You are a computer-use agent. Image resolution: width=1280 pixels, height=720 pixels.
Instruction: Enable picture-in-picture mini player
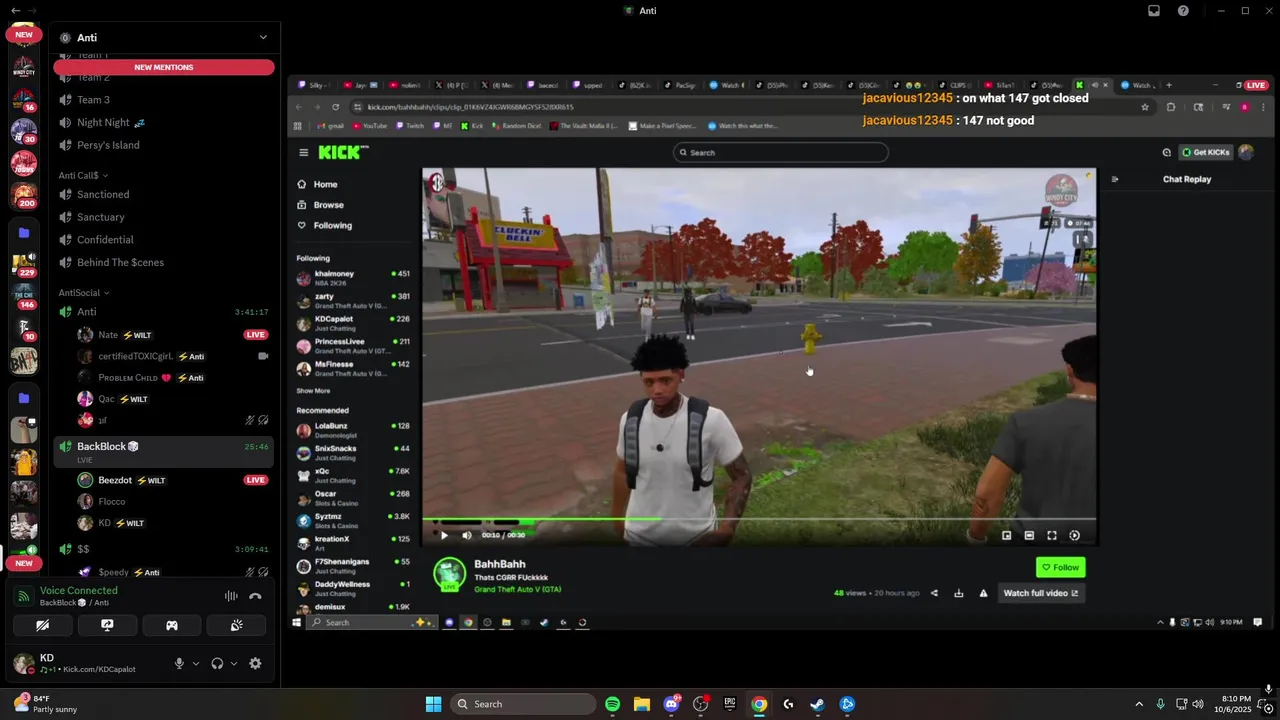[x=1006, y=535]
